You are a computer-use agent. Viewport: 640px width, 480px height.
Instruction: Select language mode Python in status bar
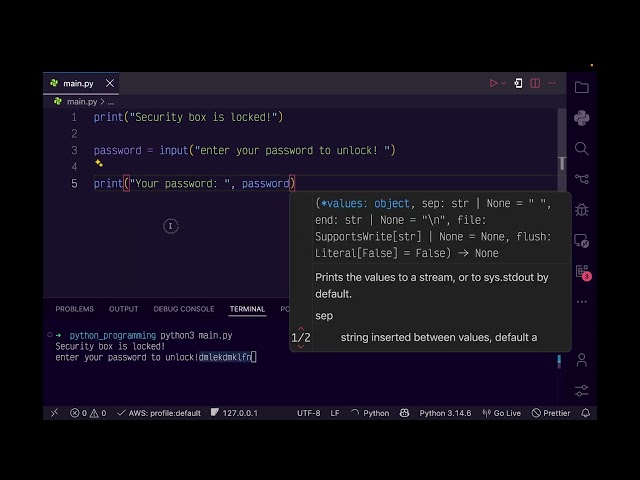tap(376, 413)
